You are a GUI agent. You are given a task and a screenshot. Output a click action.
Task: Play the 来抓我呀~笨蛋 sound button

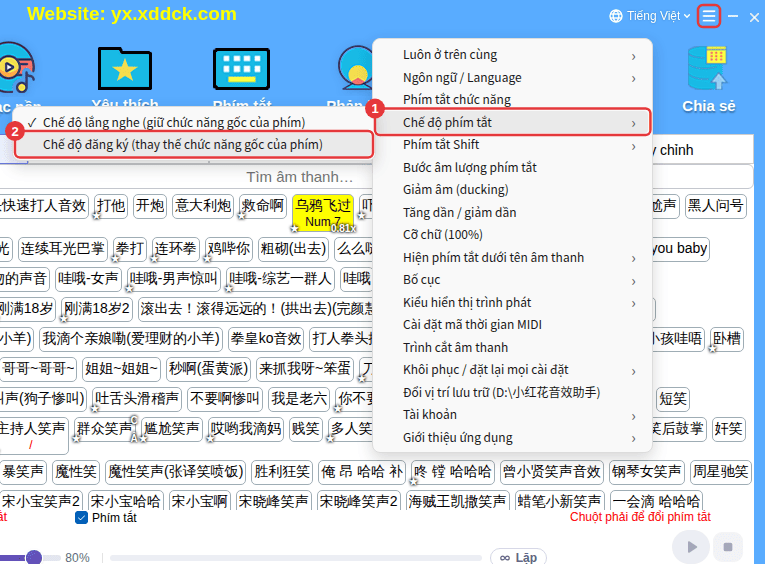[x=305, y=369]
